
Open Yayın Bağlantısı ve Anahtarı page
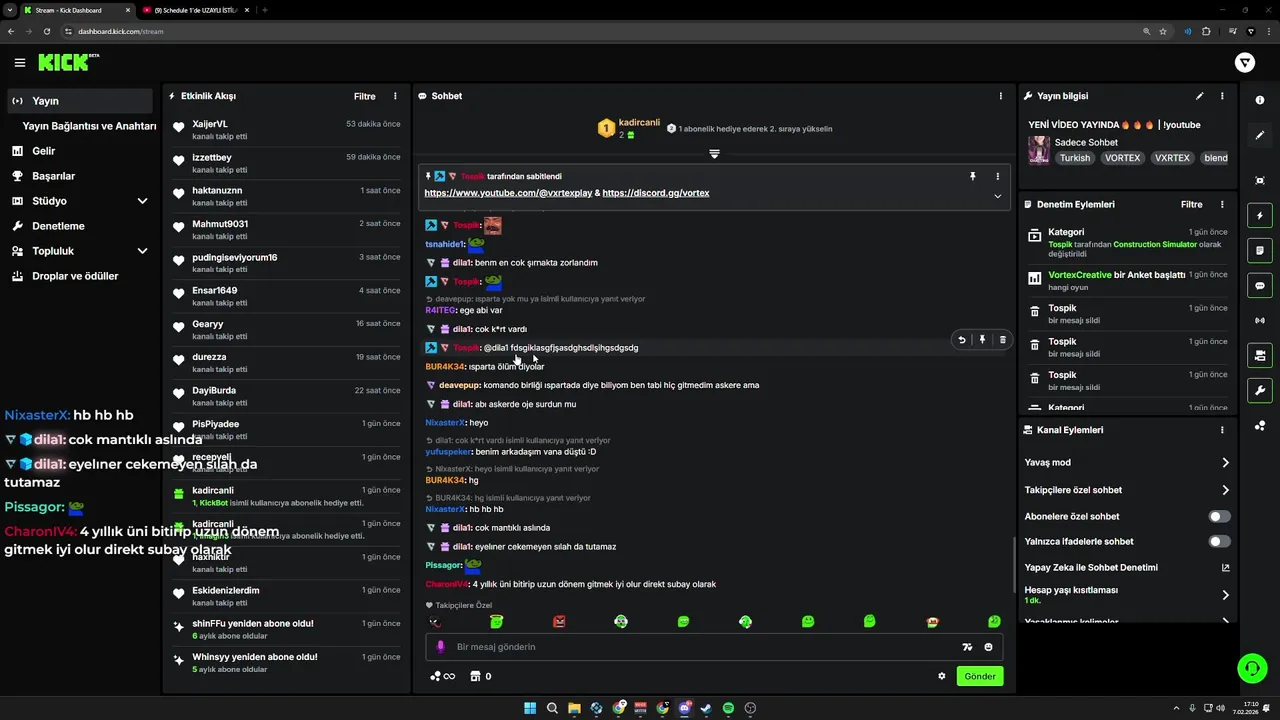pyautogui.click(x=89, y=126)
